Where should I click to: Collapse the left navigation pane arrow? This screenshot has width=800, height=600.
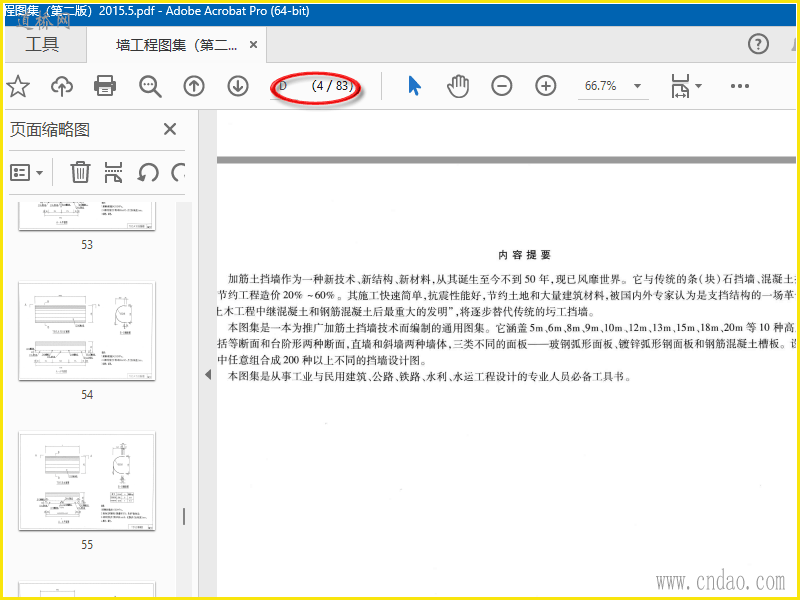(x=208, y=375)
